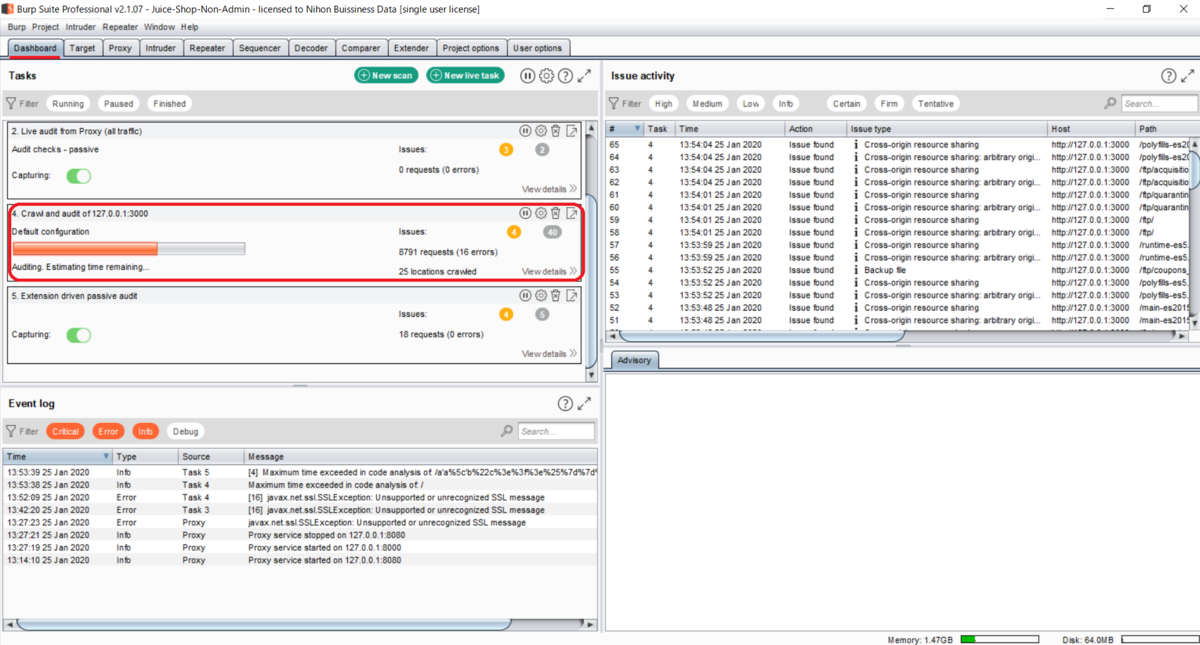Focus the Event log search field
The width and height of the screenshot is (1200, 645).
click(556, 431)
